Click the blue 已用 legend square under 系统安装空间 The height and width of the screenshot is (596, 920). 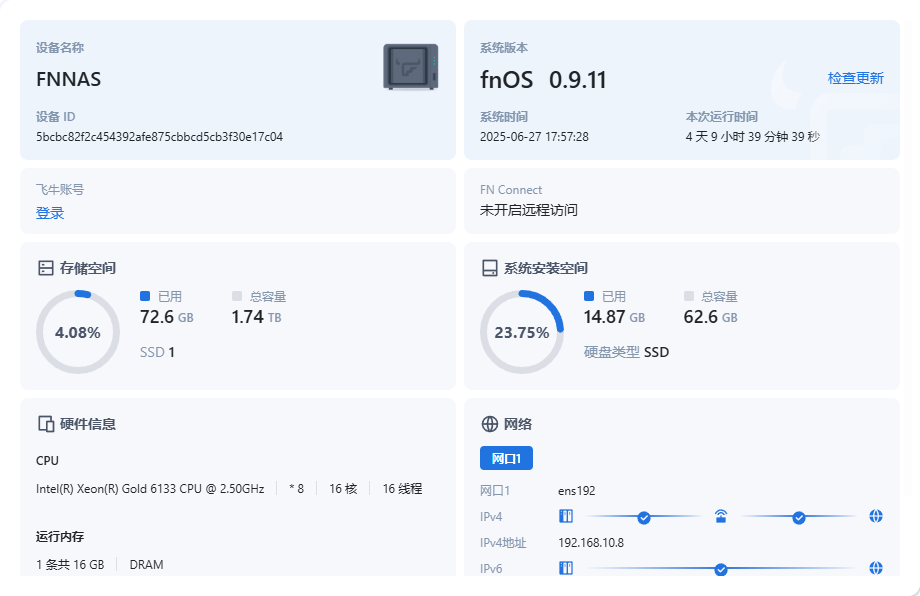click(x=589, y=296)
